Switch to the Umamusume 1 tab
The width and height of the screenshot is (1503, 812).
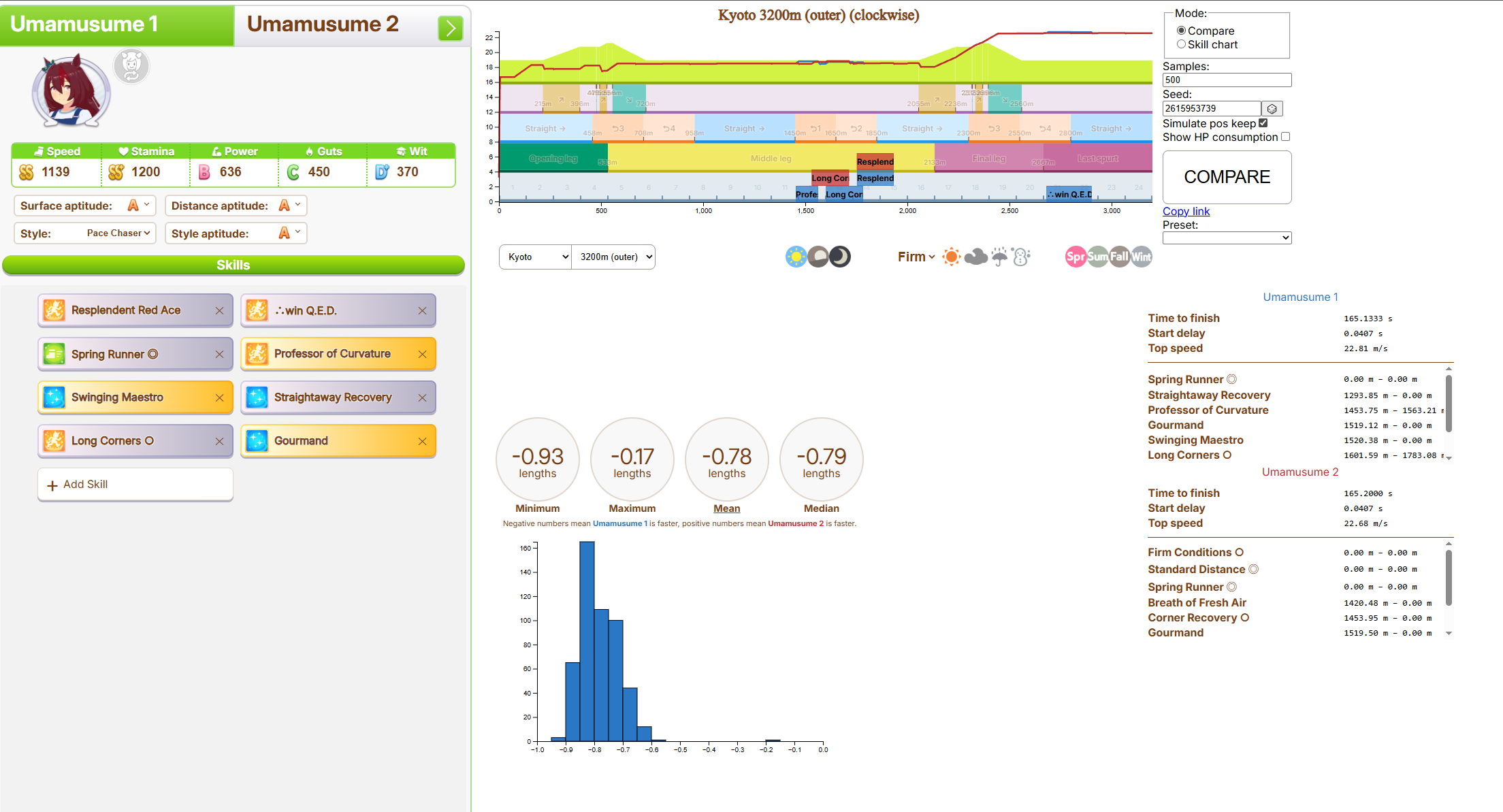click(x=117, y=26)
